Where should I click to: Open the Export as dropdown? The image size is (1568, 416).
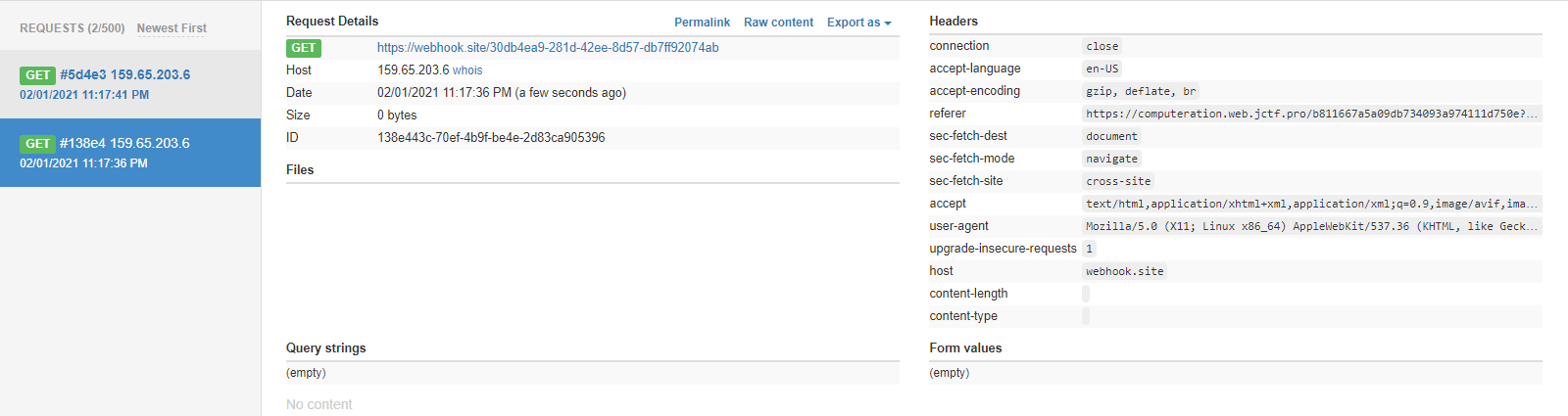[858, 23]
